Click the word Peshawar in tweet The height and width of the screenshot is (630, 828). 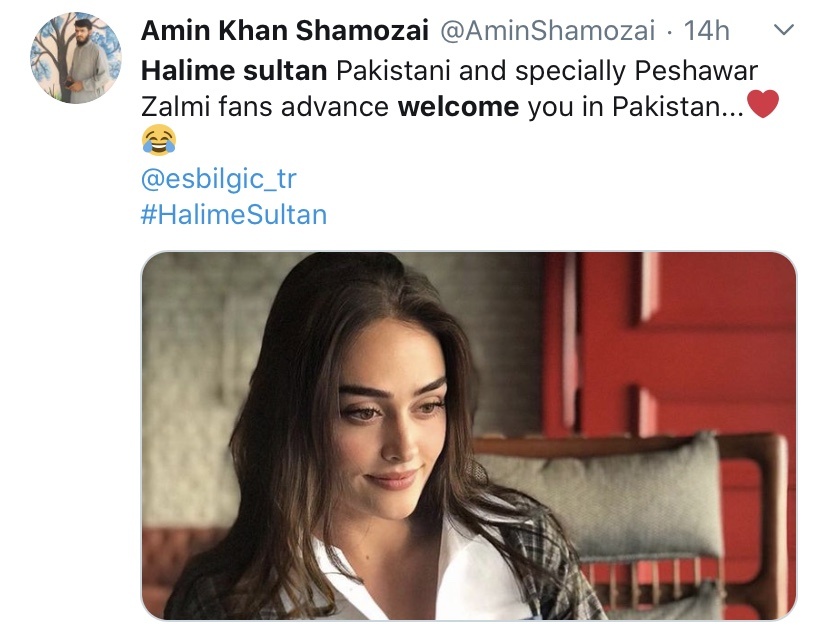(x=696, y=71)
